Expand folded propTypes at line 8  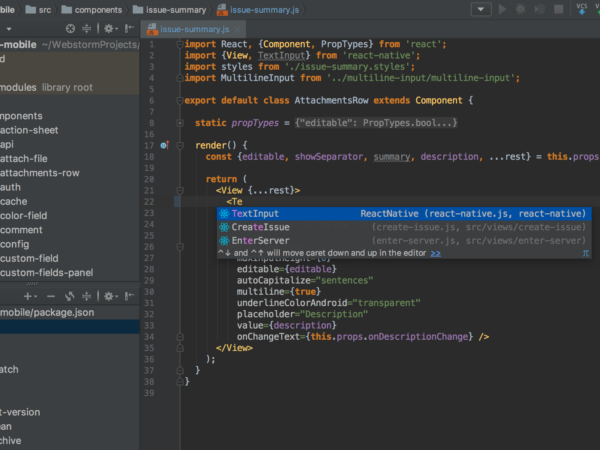click(x=180, y=123)
